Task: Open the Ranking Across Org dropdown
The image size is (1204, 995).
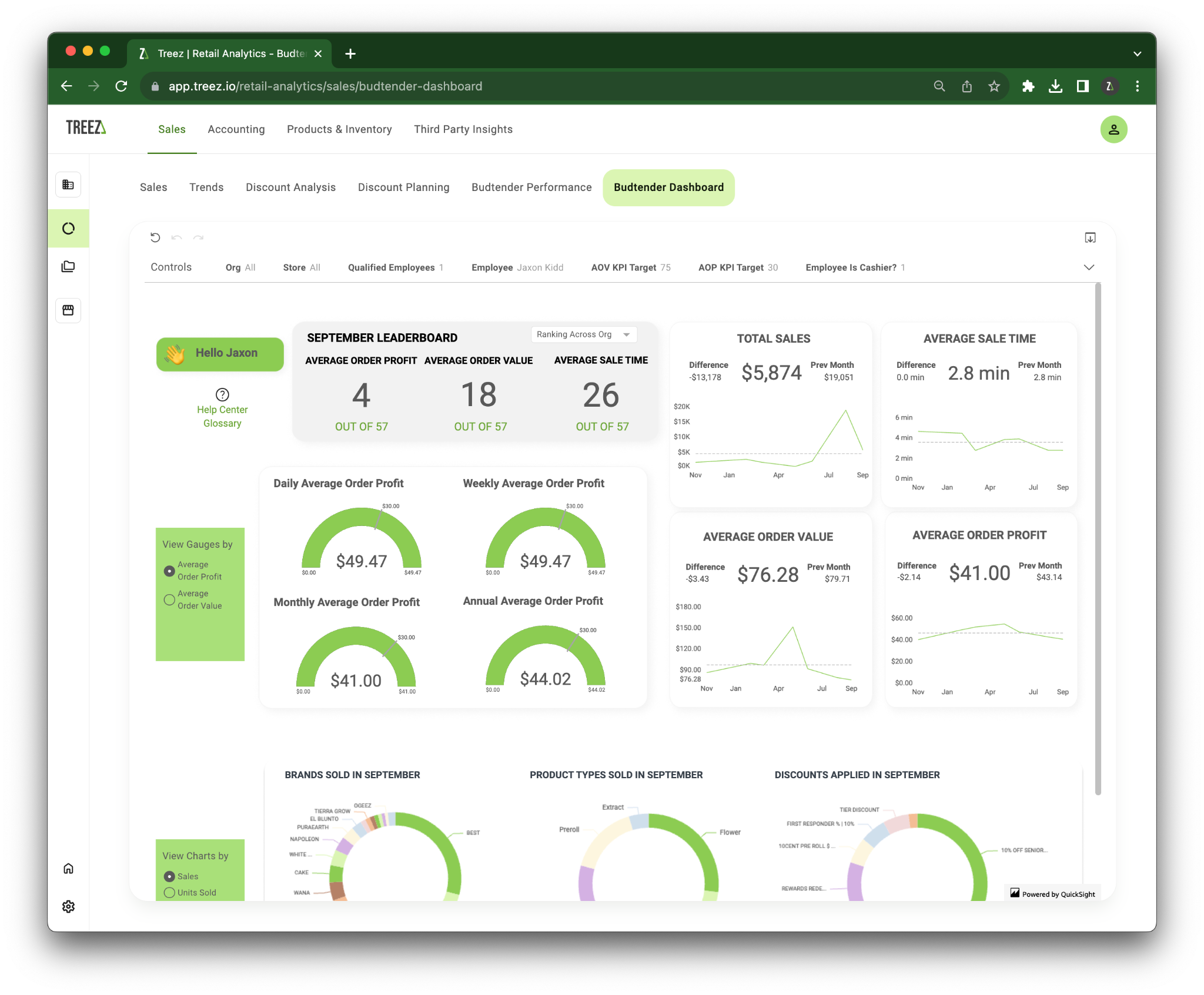Action: 583,334
